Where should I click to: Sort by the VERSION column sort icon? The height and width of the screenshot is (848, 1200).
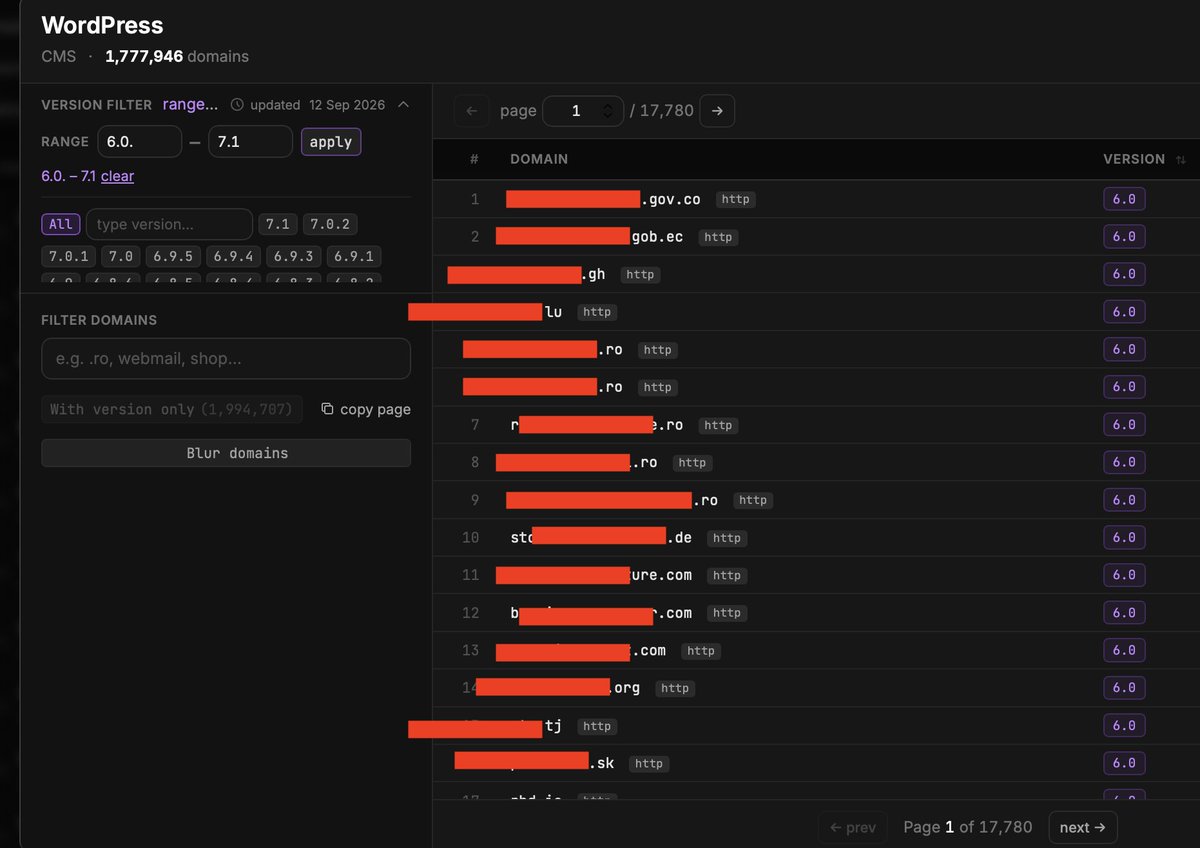(x=1181, y=160)
